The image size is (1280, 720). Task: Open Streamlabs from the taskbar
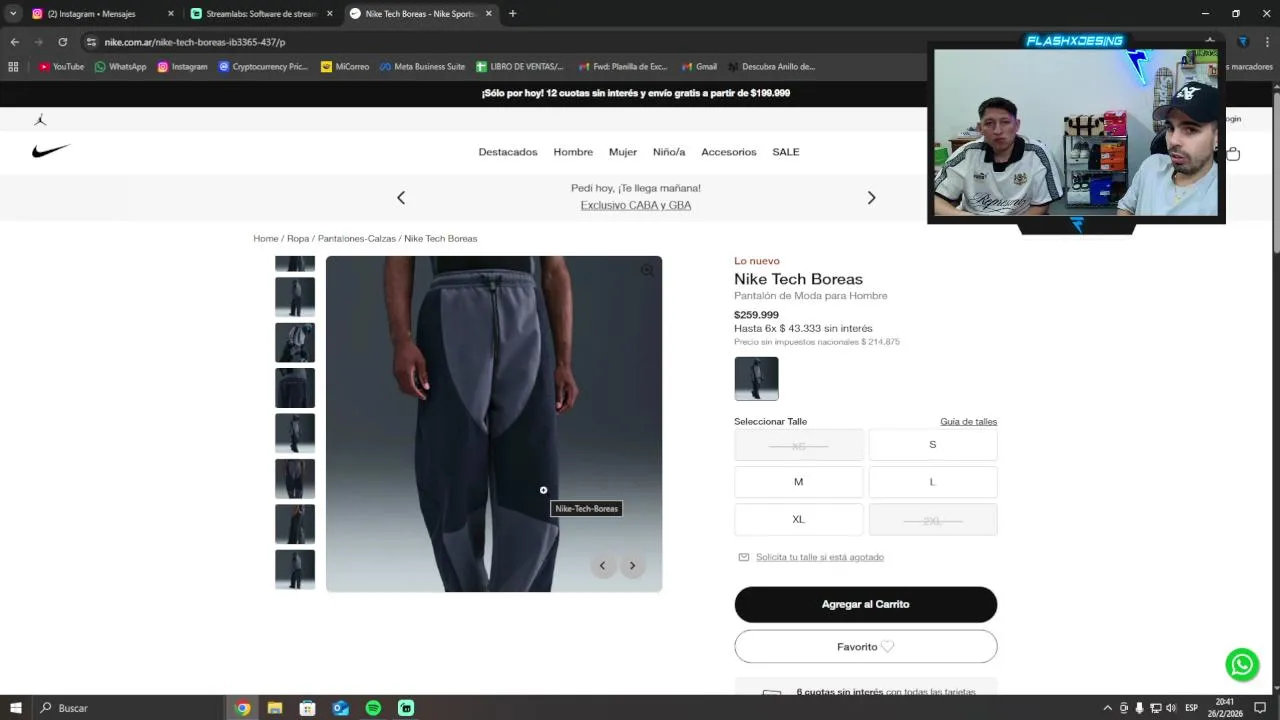[x=406, y=708]
